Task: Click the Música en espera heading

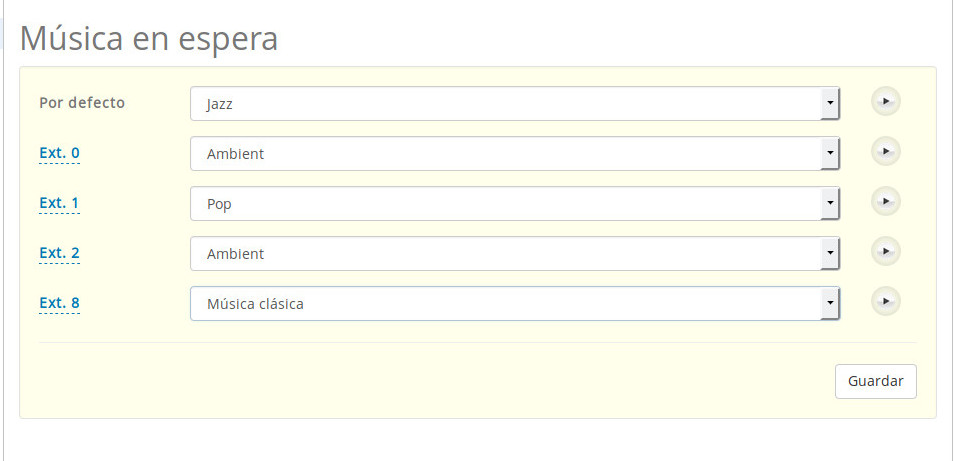Action: [149, 38]
